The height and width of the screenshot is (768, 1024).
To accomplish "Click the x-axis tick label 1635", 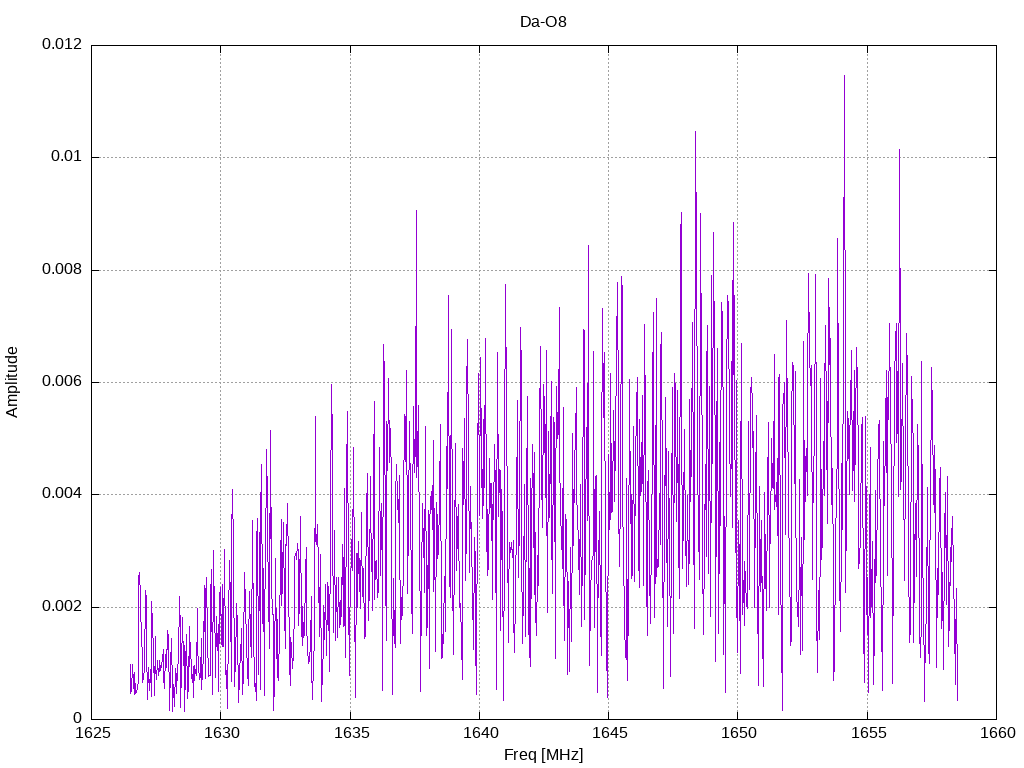I will coord(351,733).
